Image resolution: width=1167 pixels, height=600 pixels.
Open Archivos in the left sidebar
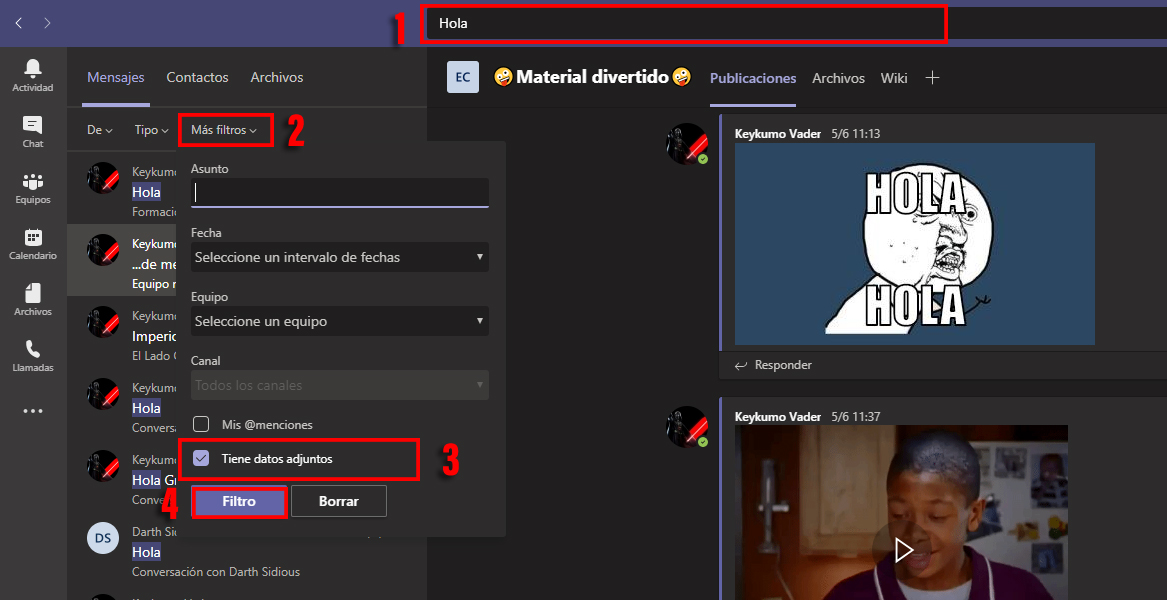32,298
